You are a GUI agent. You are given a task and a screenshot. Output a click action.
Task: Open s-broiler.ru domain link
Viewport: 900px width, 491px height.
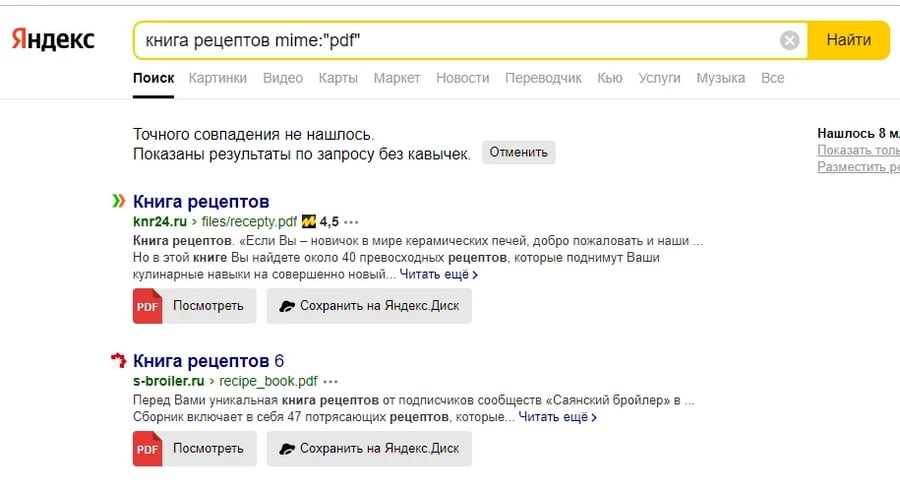click(169, 381)
